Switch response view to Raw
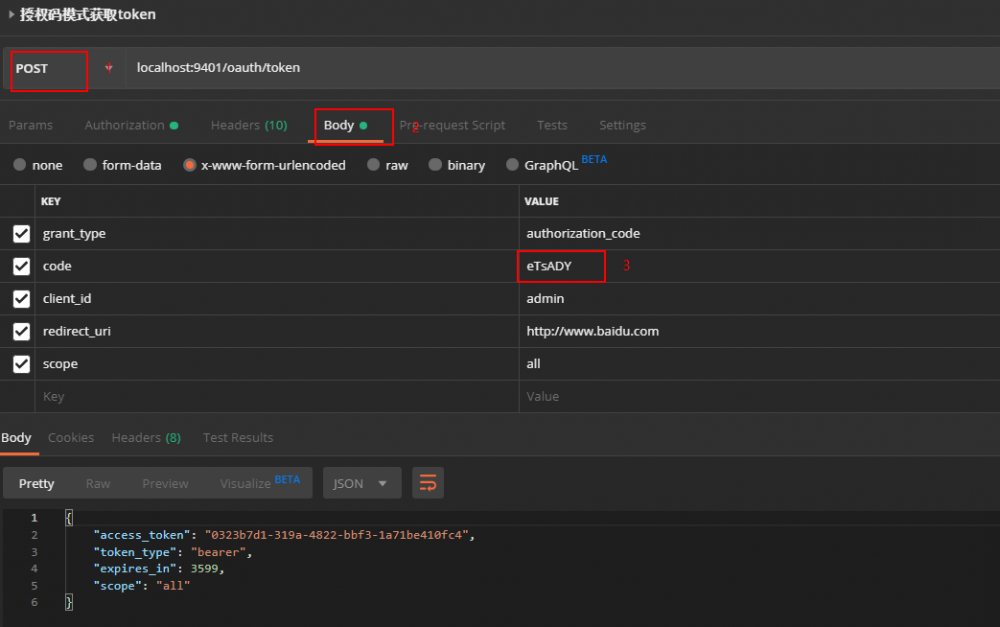The height and width of the screenshot is (627, 1000). [97, 483]
